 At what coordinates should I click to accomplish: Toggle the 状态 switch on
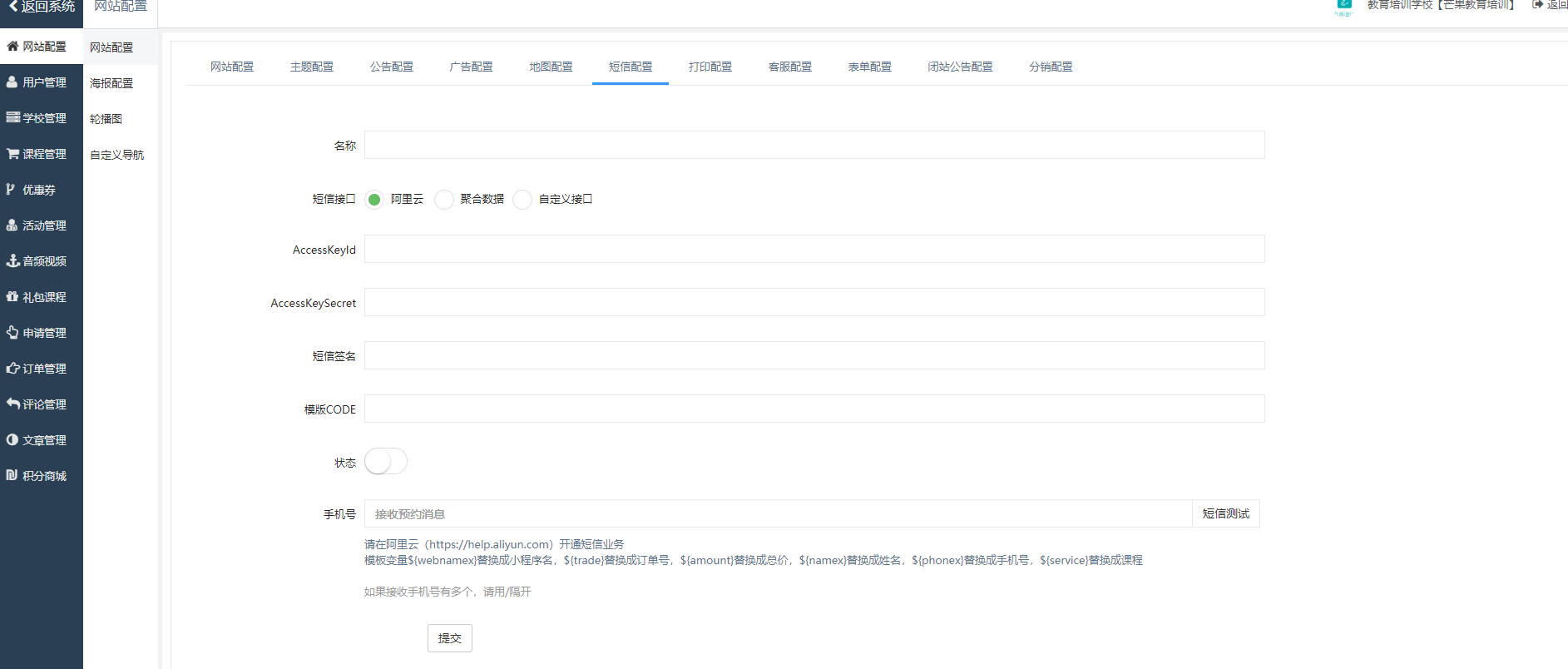(386, 461)
